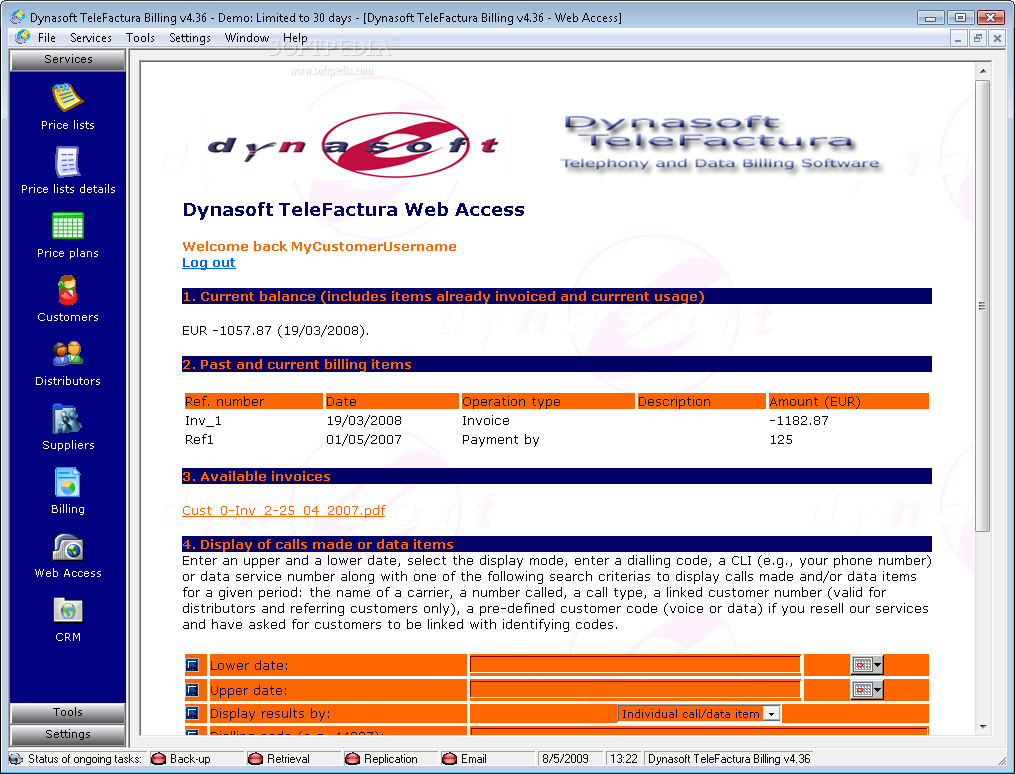Image resolution: width=1015 pixels, height=774 pixels.
Task: Open Price lists details in sidebar
Action: point(67,162)
